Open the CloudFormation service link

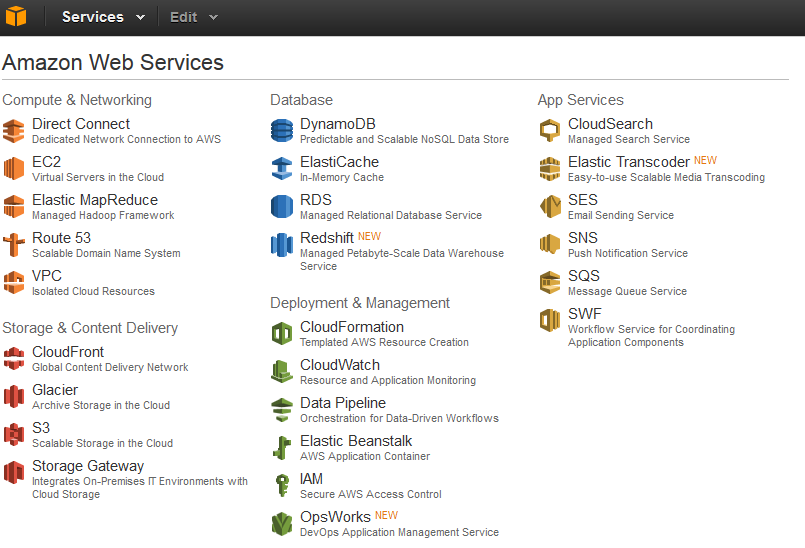point(352,327)
